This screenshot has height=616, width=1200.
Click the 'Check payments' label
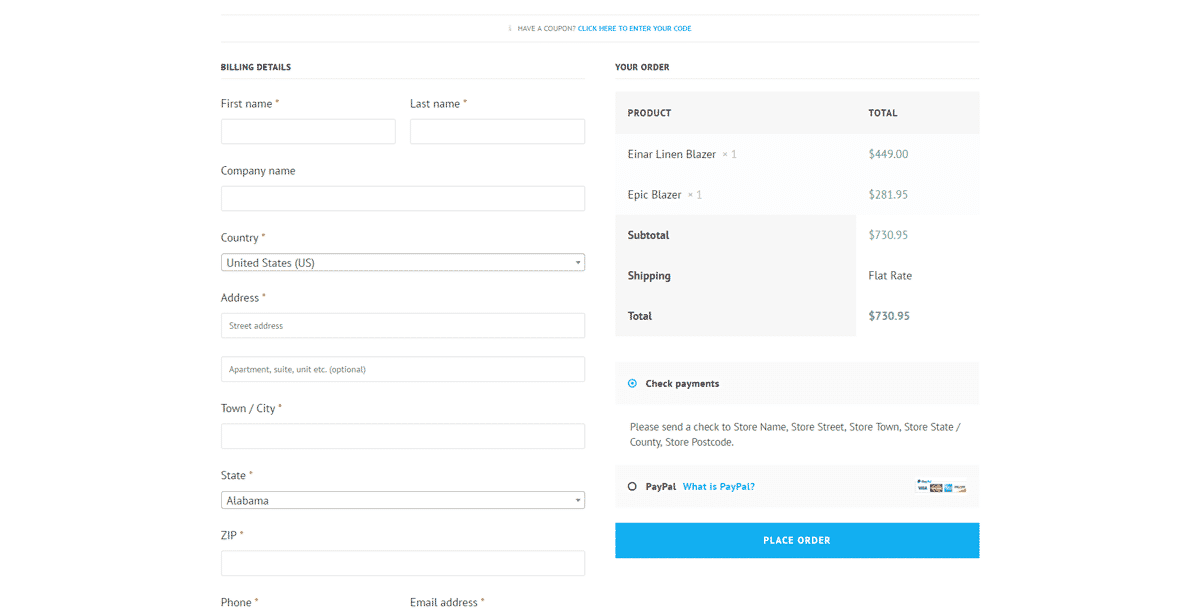click(682, 384)
